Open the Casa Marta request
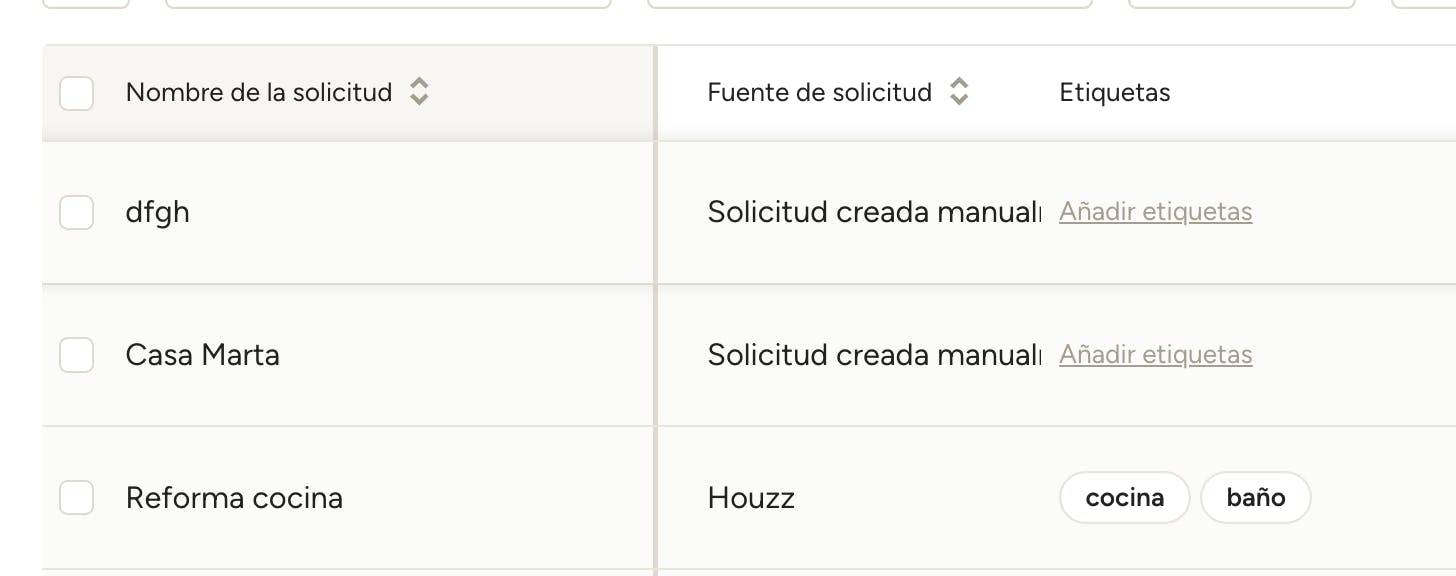1456x576 pixels. pyautogui.click(x=203, y=355)
